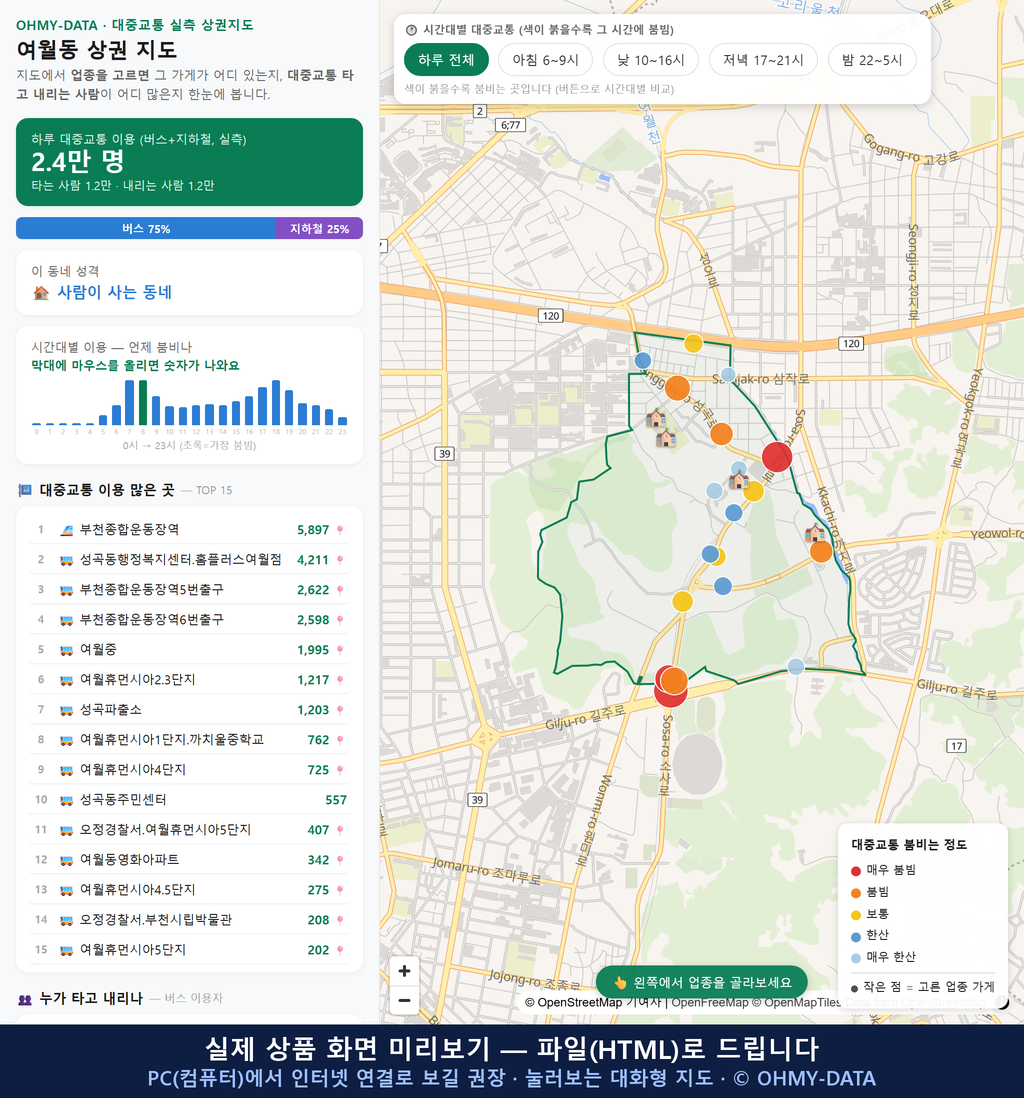
Task: Select 부천종합운동장역6번출구 row
Action: 189,620
